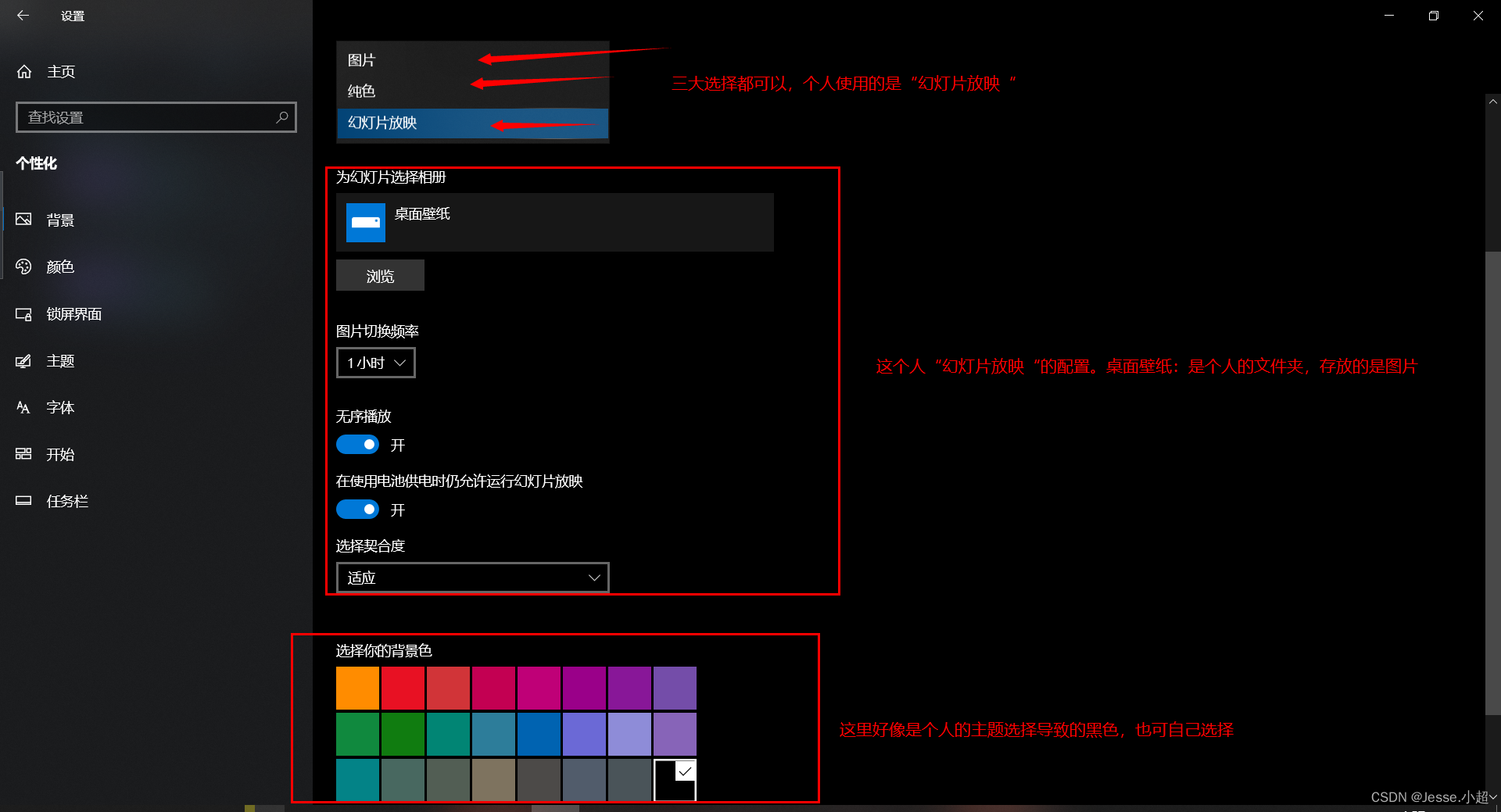Pick the tan beige background color
This screenshot has width=1501, height=812.
point(493,780)
